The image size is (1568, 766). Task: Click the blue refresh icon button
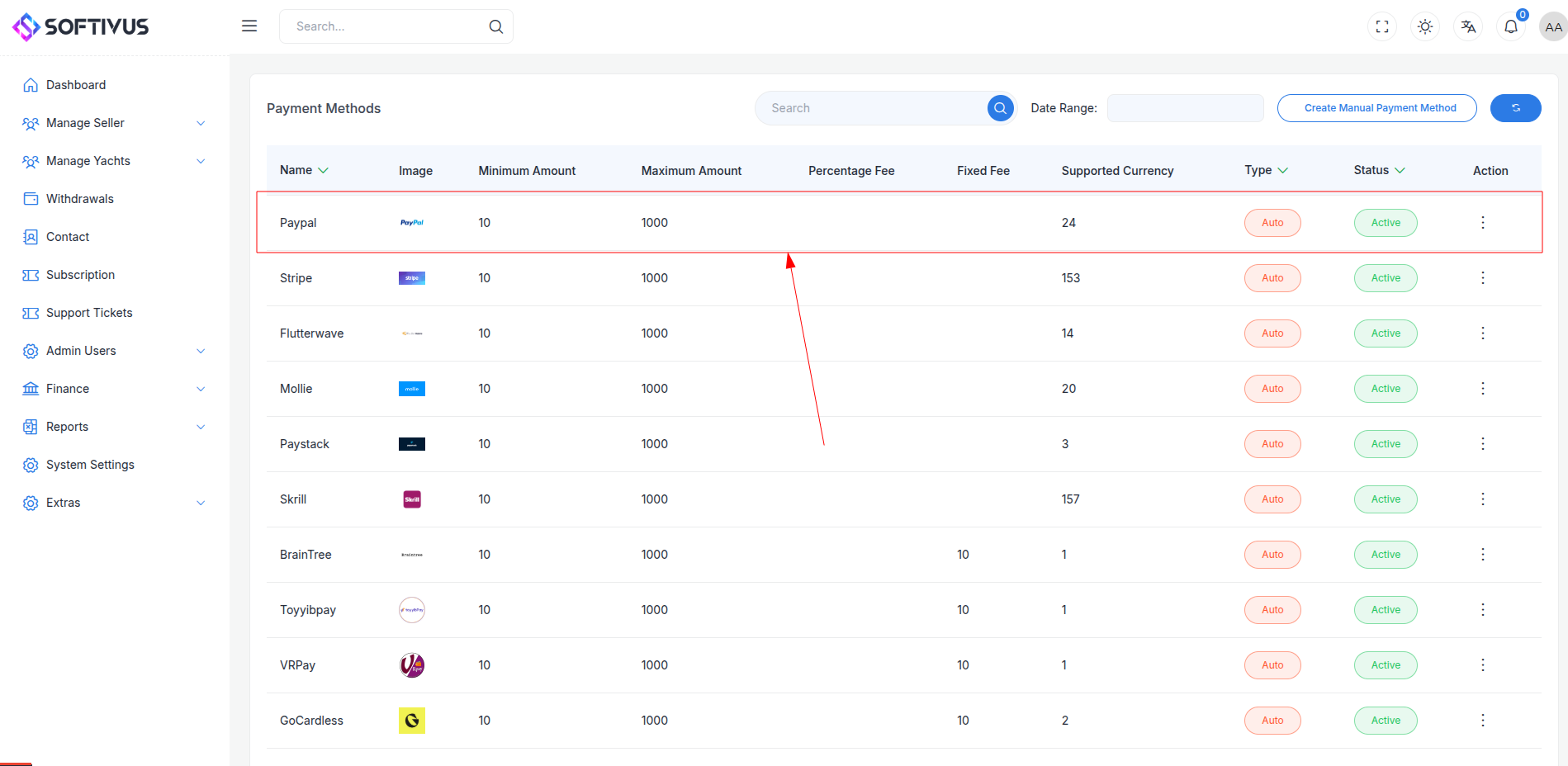1515,108
